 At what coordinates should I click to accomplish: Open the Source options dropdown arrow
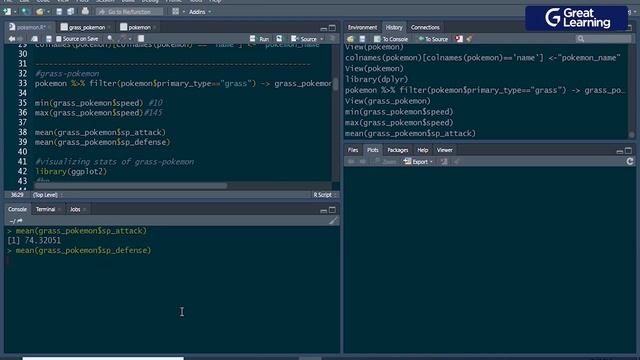tap(322, 39)
